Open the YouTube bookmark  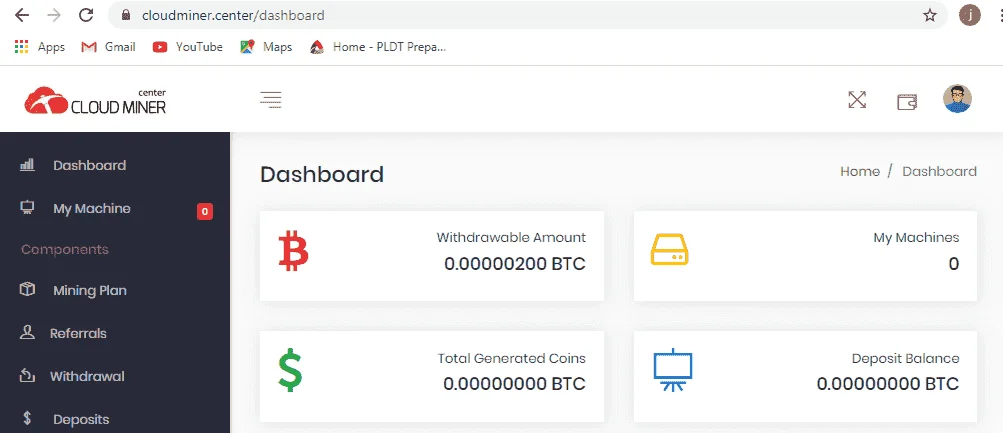(187, 47)
